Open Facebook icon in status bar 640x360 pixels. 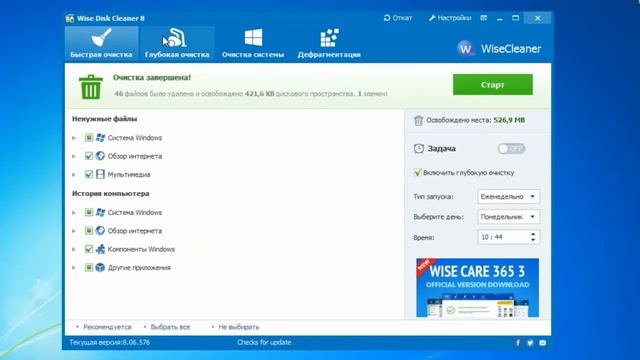(x=518, y=343)
